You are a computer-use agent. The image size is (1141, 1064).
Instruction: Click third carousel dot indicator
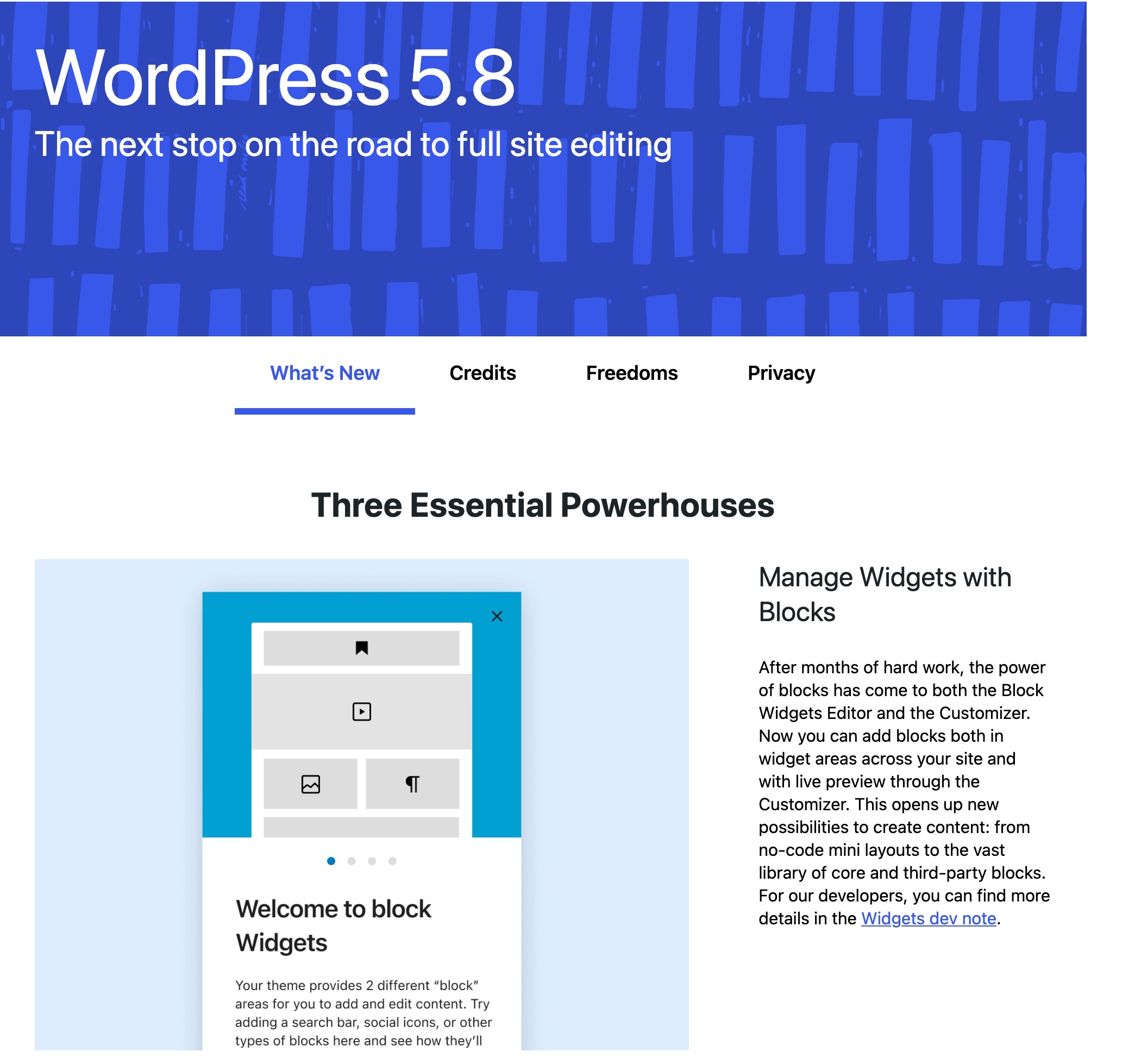[x=372, y=861]
